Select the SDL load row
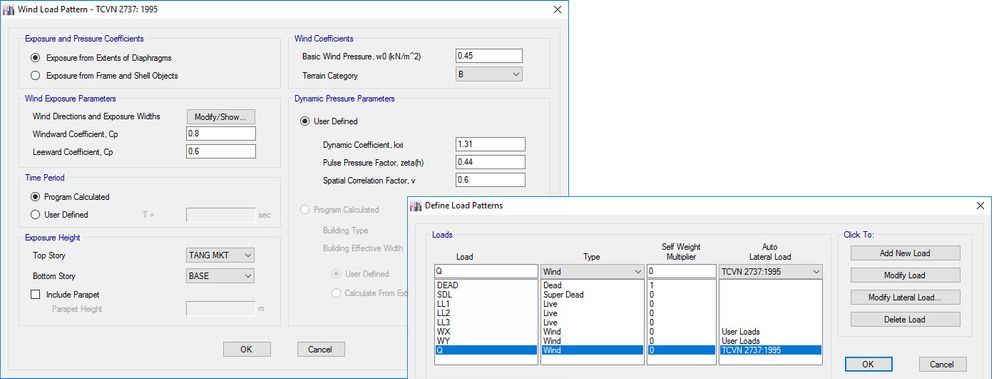999x379 pixels. [486, 295]
